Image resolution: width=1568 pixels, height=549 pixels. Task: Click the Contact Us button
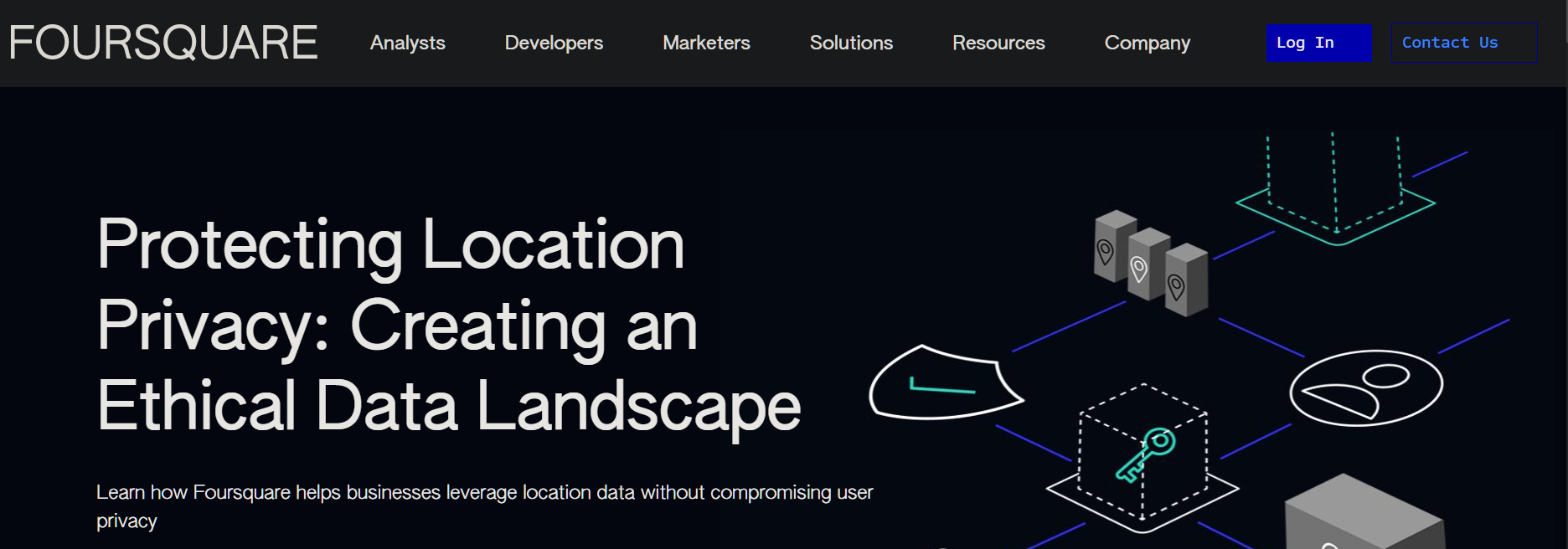pos(1464,43)
